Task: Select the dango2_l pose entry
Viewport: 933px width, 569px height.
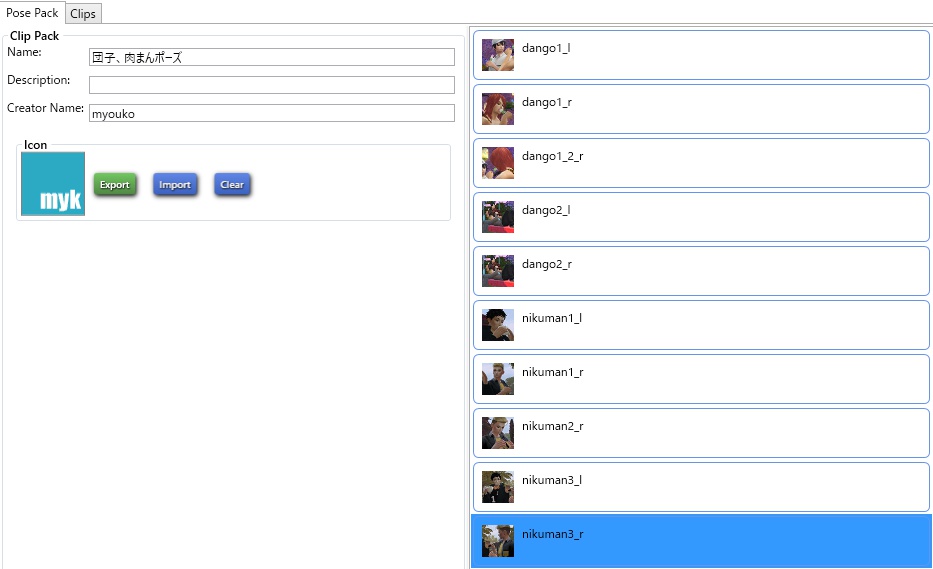Action: click(701, 217)
